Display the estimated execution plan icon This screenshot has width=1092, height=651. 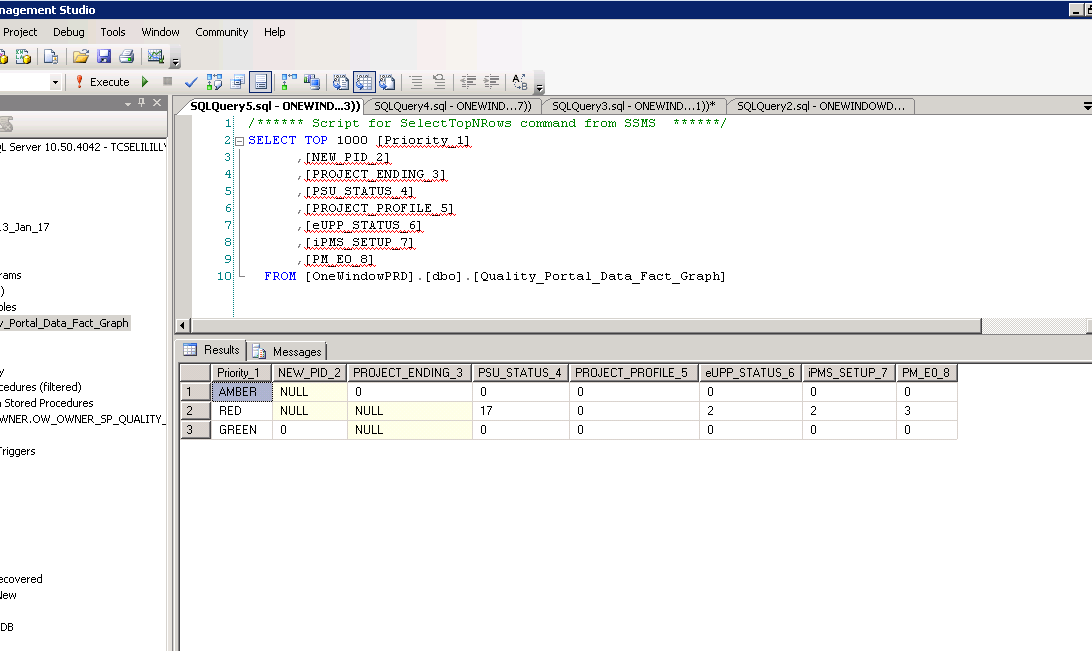(214, 82)
